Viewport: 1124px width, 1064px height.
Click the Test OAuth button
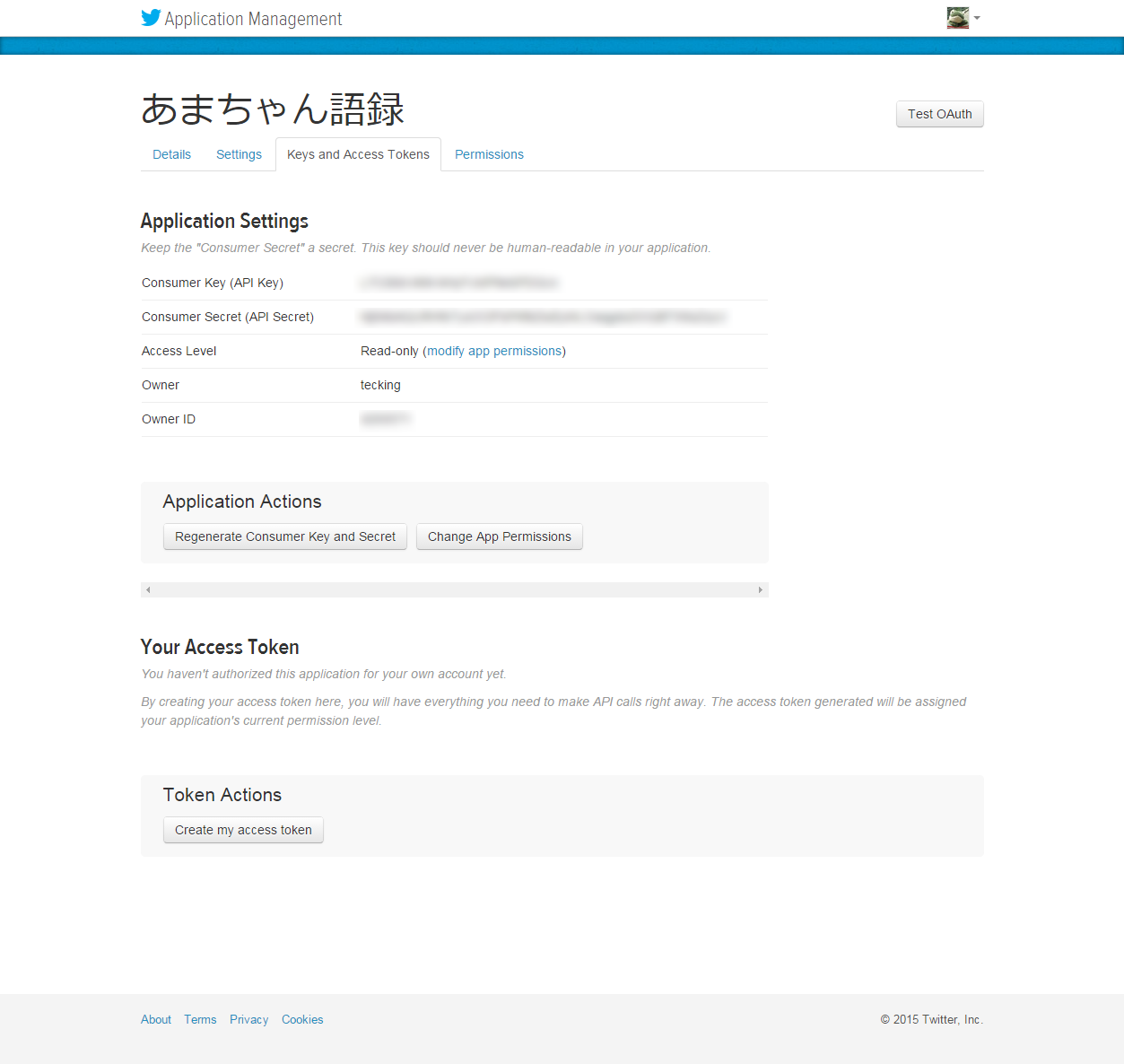[939, 114]
